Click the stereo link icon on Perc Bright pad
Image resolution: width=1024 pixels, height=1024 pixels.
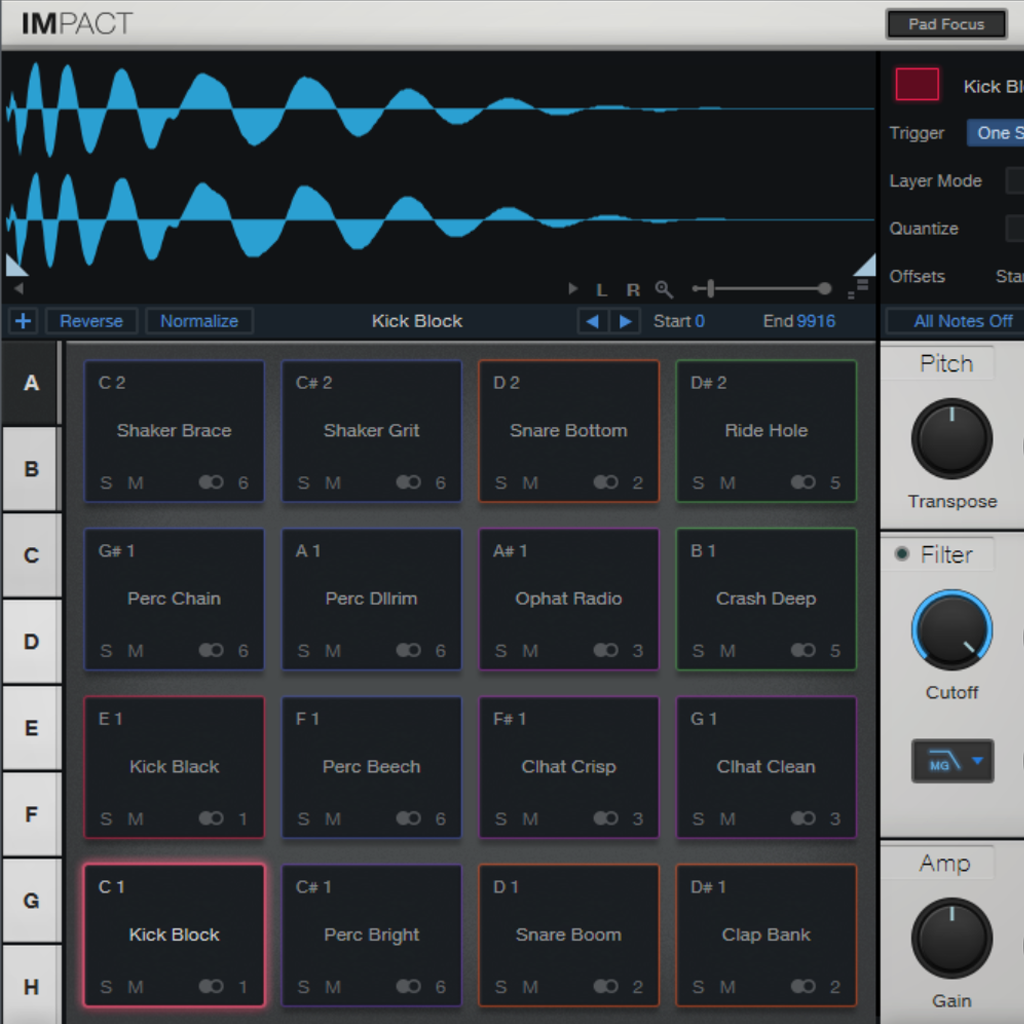(408, 986)
